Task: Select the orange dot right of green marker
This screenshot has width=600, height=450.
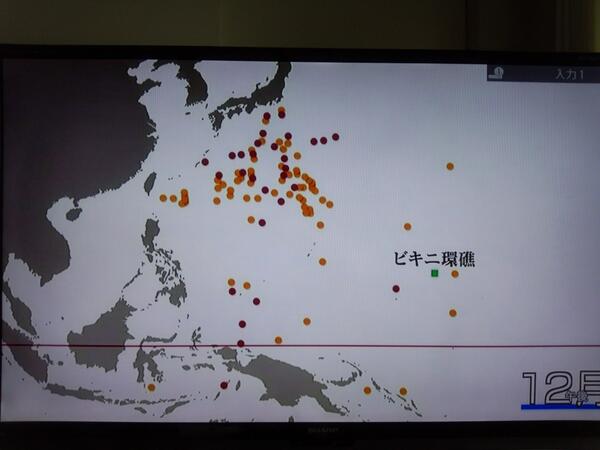Action: click(x=455, y=274)
